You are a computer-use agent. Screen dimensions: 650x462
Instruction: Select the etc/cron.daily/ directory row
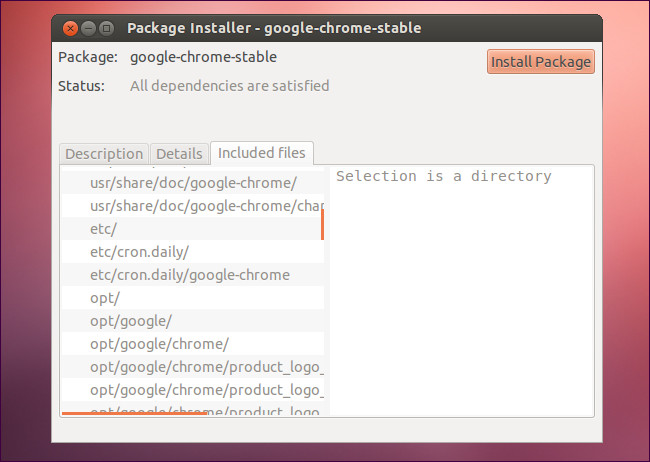pyautogui.click(x=139, y=252)
